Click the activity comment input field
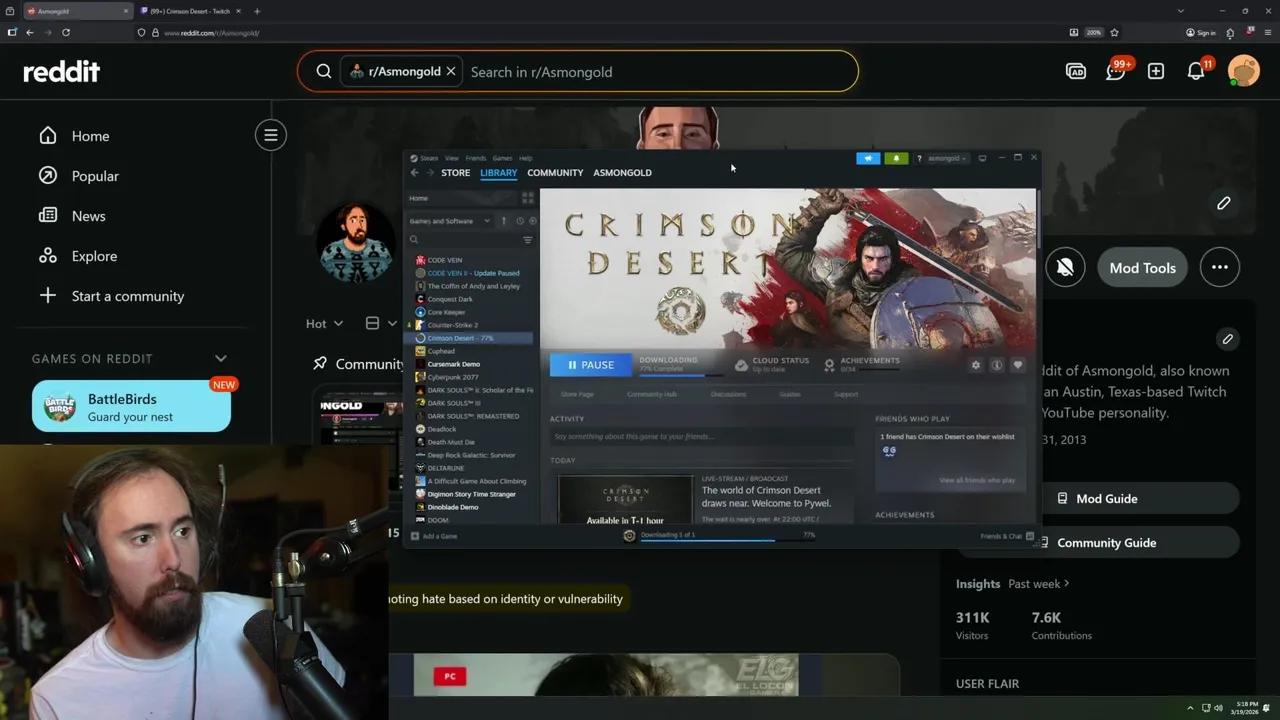The image size is (1280, 720). [702, 437]
